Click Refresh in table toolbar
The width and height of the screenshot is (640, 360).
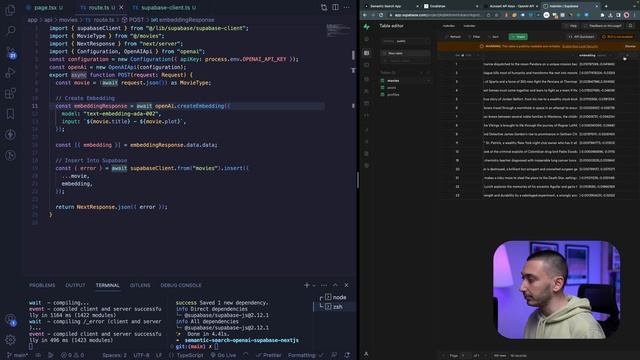(453, 37)
